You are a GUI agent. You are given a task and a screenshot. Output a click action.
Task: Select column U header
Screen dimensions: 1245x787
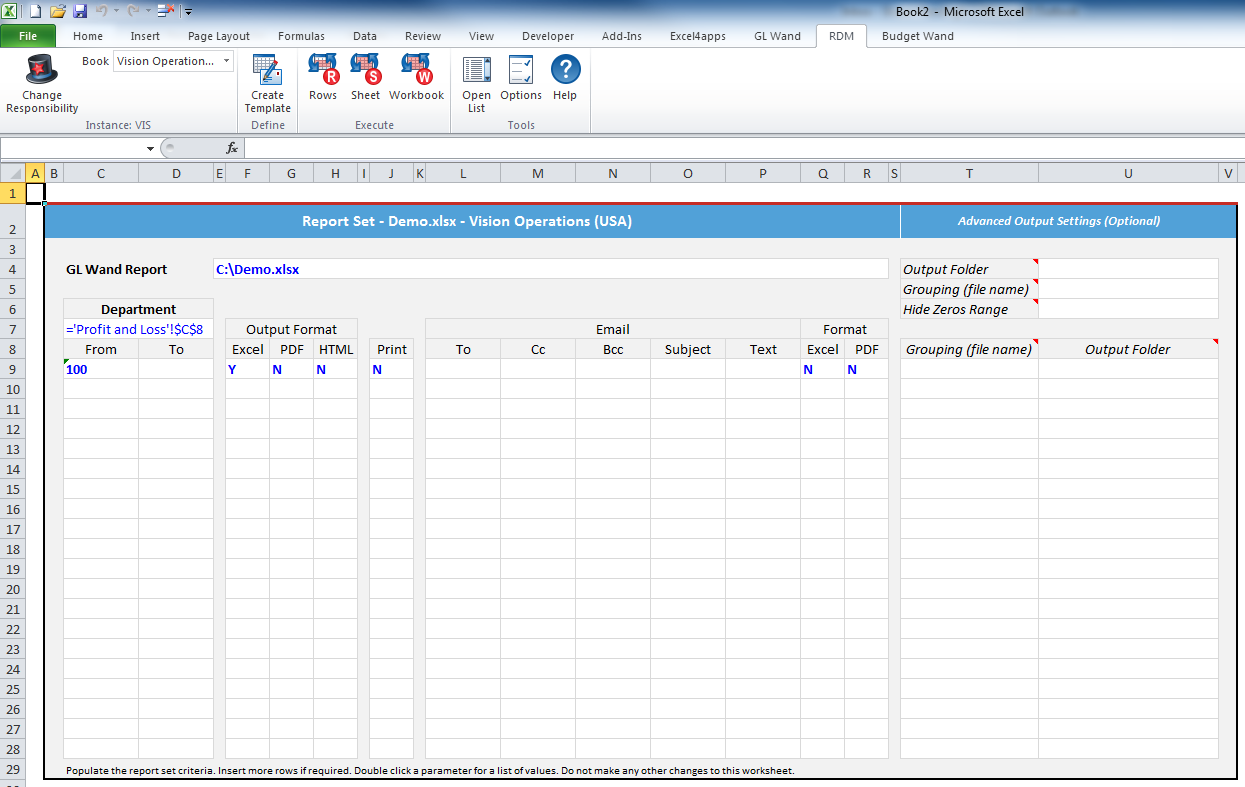1128,173
